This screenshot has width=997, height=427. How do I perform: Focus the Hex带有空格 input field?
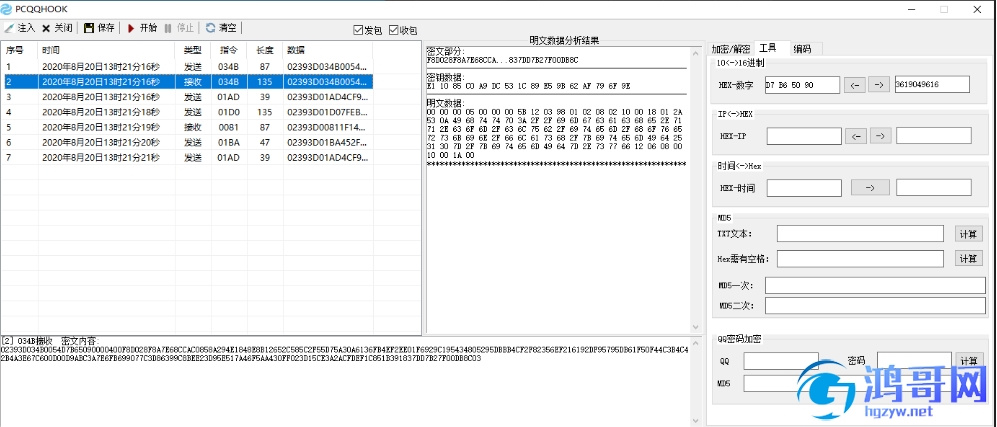point(860,258)
